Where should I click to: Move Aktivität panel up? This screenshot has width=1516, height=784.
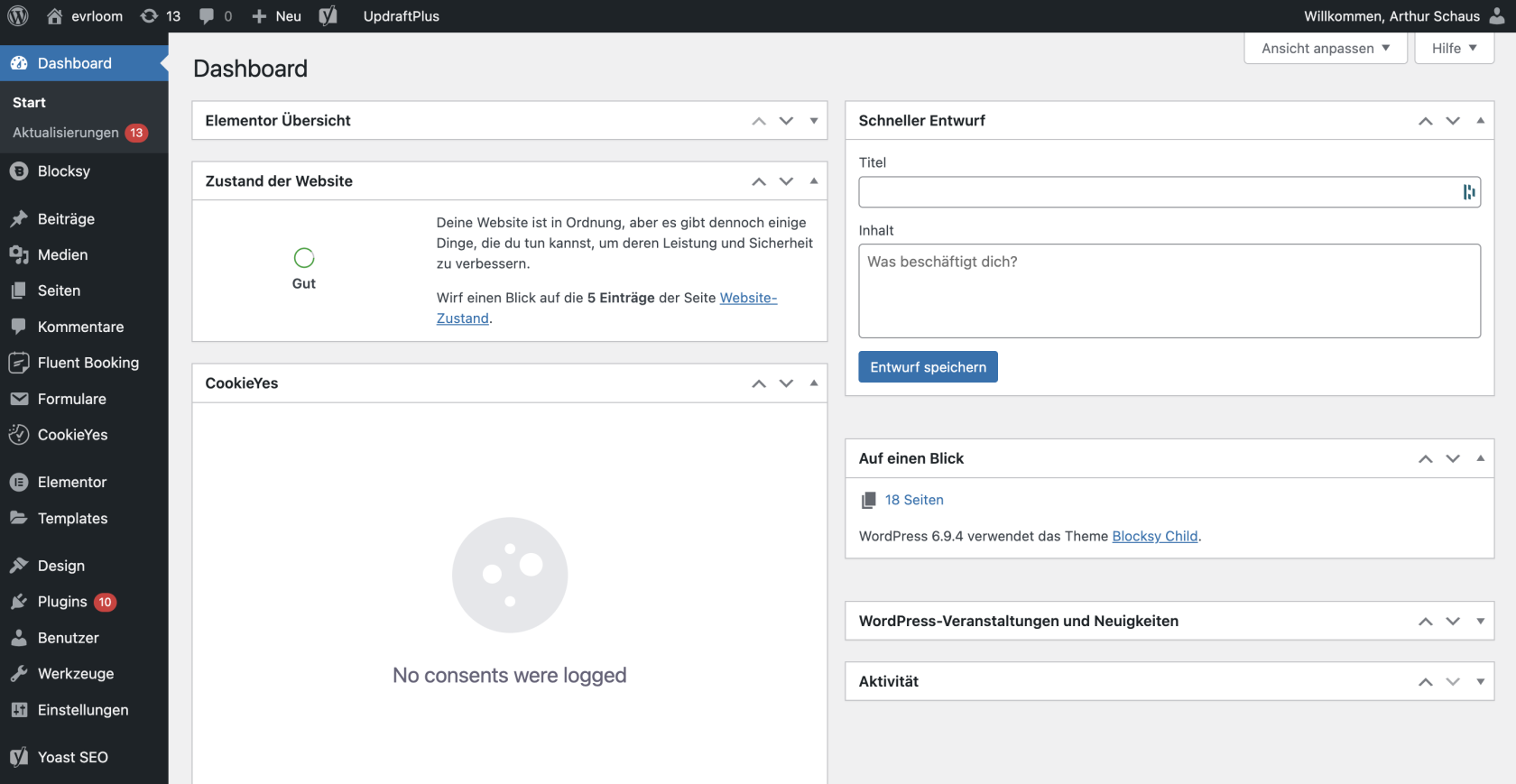[x=1426, y=681]
